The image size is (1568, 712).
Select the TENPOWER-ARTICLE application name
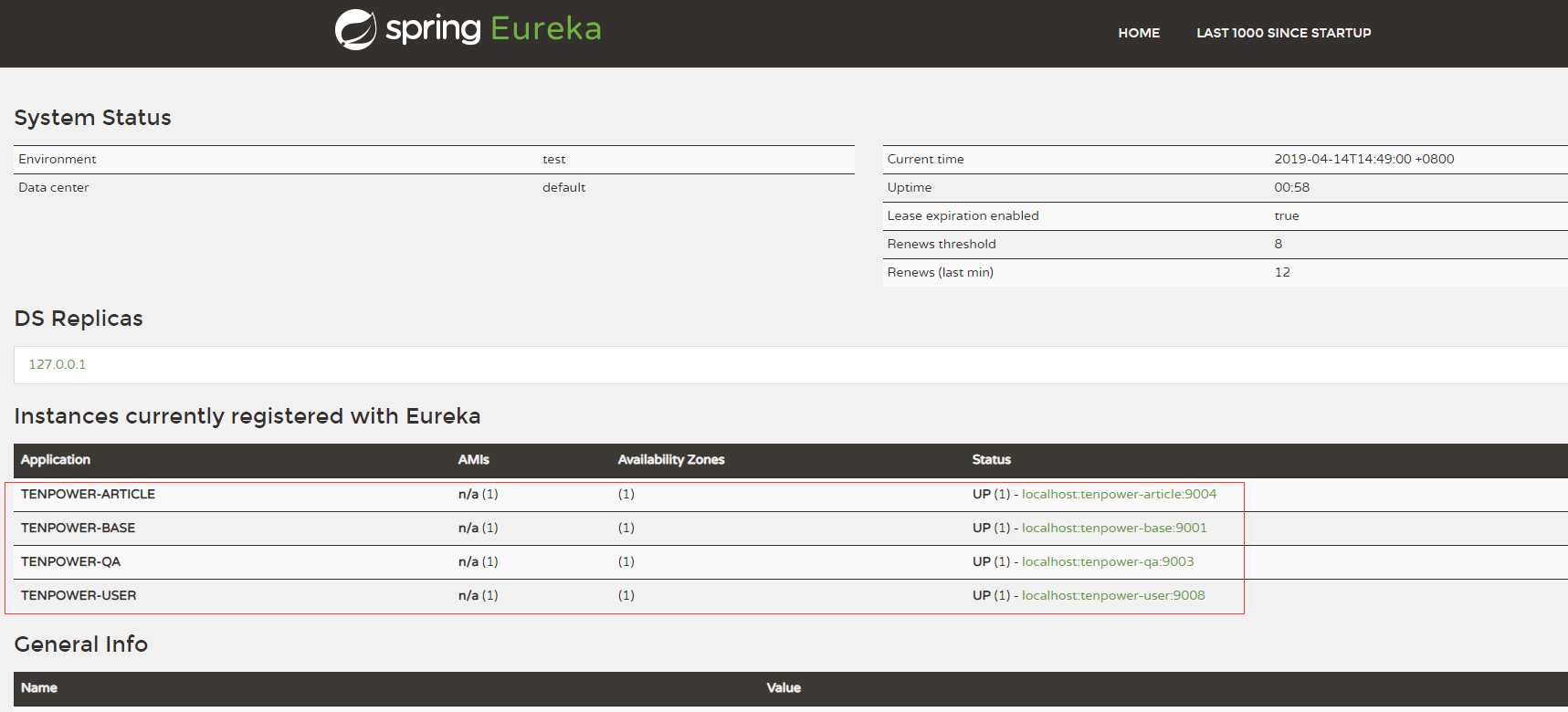(88, 494)
